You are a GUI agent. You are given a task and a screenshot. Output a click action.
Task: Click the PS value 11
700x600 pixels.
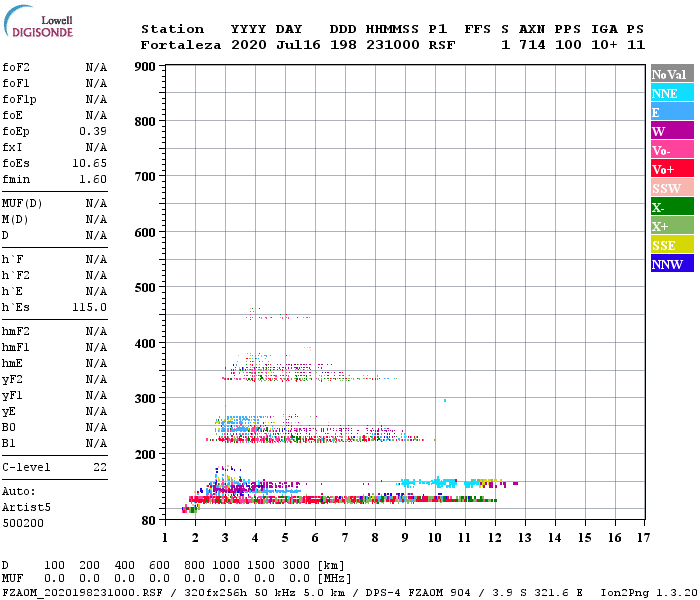click(x=636, y=45)
